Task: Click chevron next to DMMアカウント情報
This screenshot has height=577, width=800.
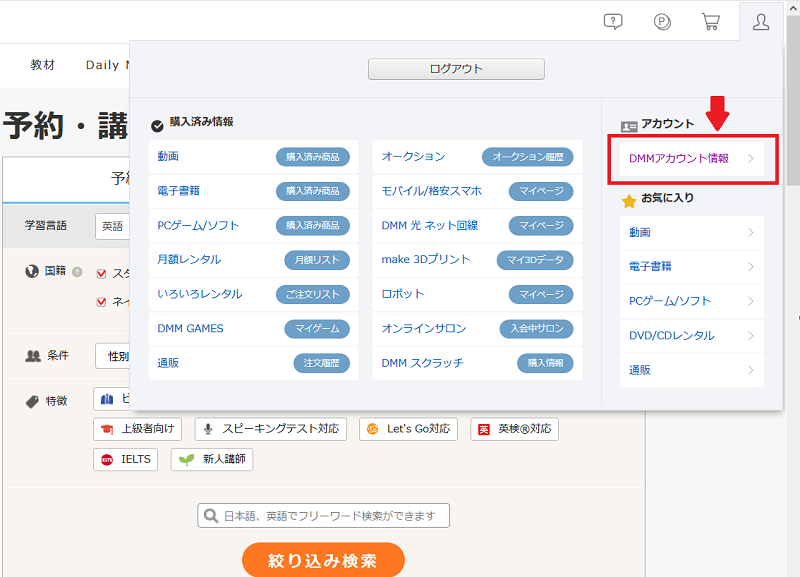Action: click(x=751, y=158)
